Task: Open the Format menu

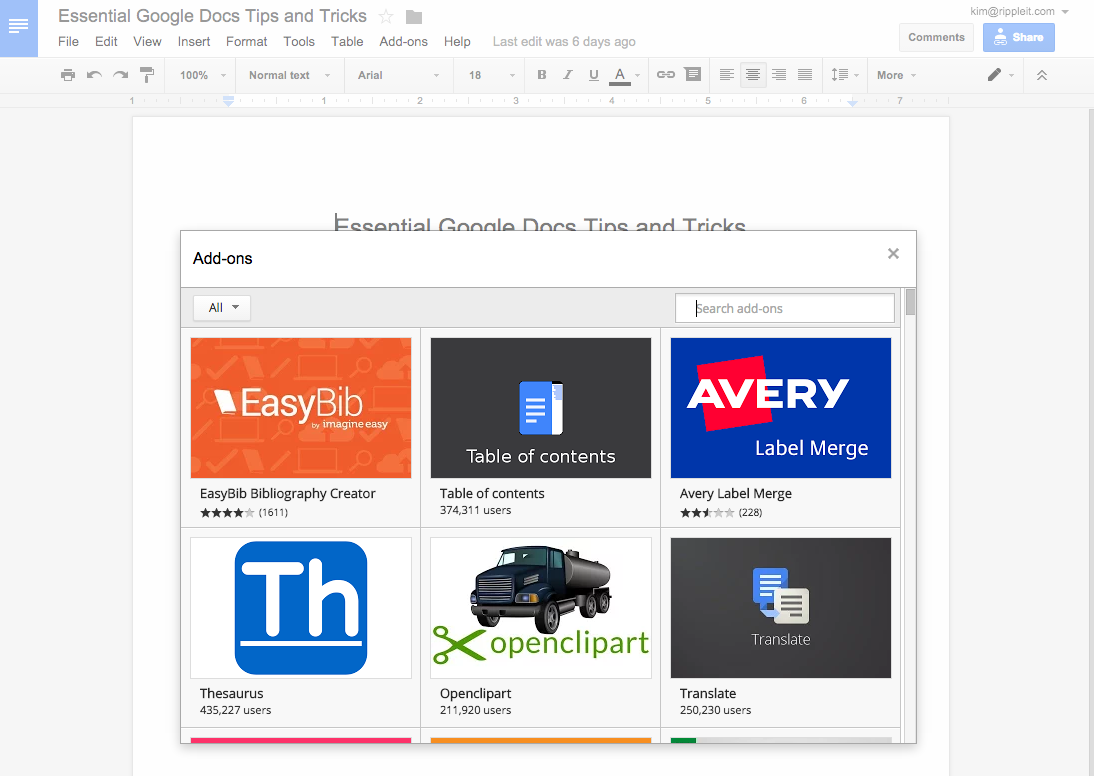Action: 246,42
